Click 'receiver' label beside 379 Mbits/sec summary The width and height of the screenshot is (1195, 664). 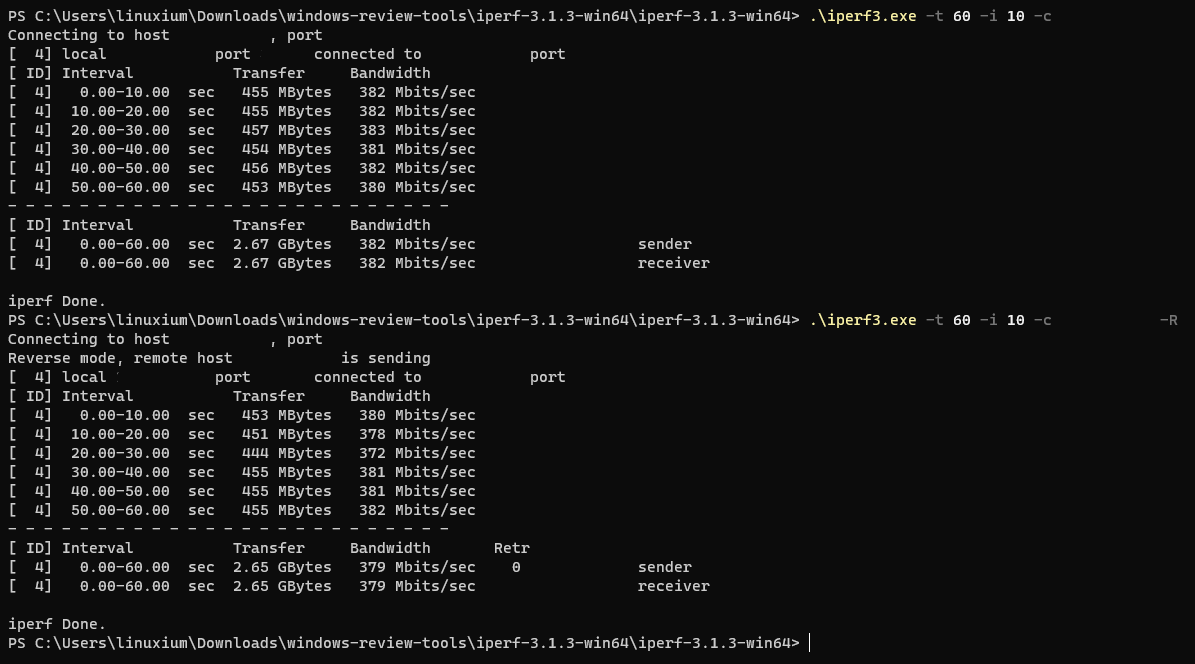674,586
